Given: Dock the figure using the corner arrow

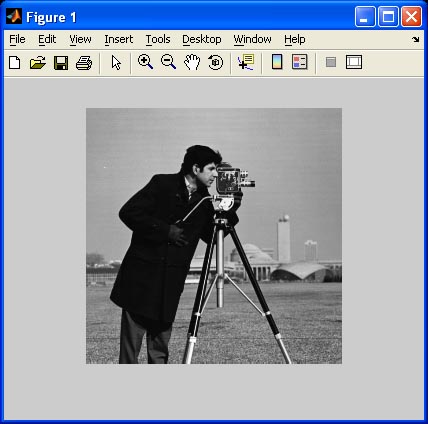Looking at the screenshot, I should coord(415,39).
